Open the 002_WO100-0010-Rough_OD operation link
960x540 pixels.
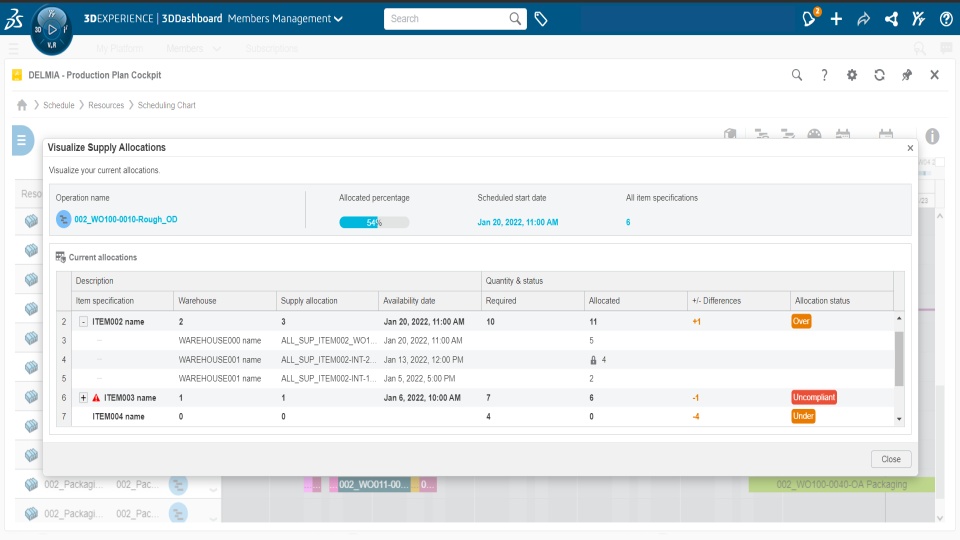tap(126, 219)
